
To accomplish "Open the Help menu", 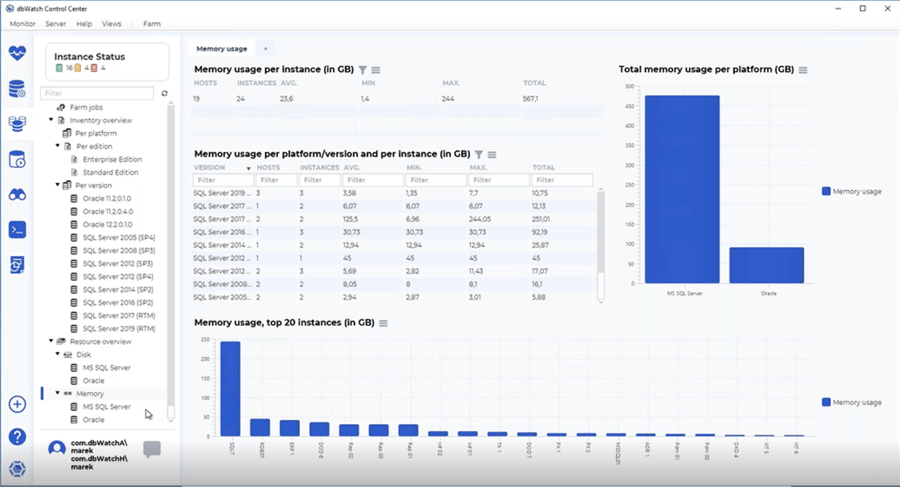I will click(84, 24).
